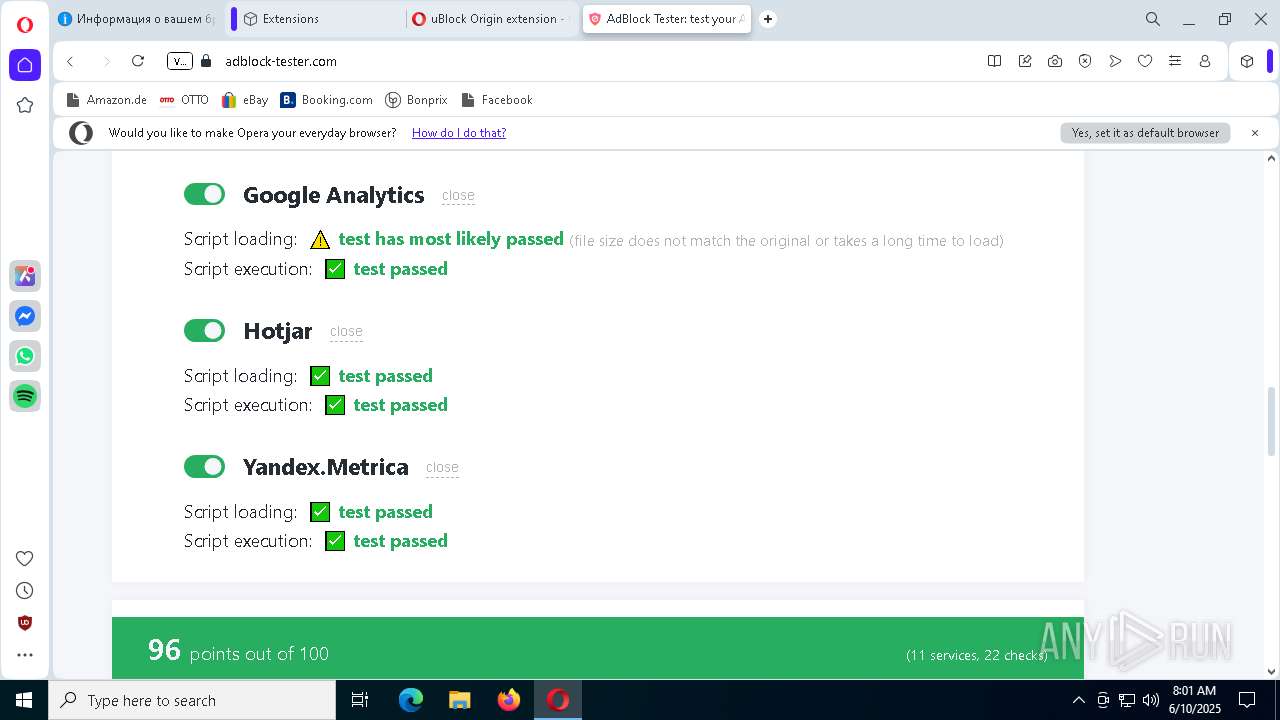Open the Facebook bookmark
Viewport: 1280px width, 720px height.
pos(496,100)
